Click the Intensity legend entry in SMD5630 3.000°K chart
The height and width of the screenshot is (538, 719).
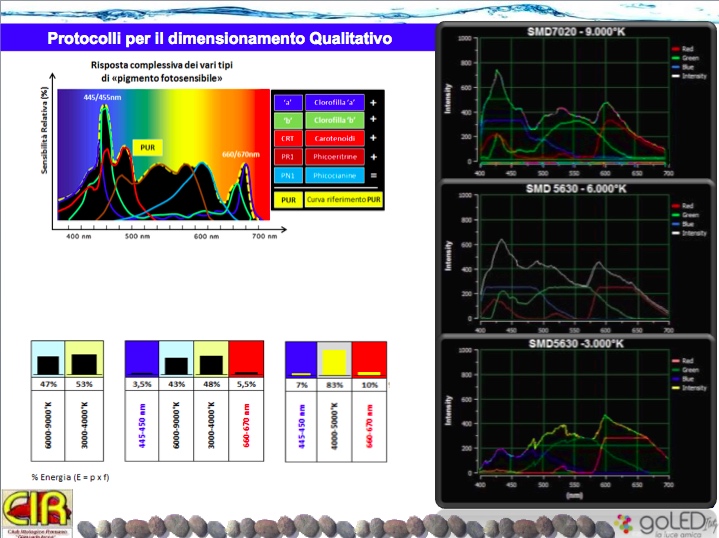point(689,388)
